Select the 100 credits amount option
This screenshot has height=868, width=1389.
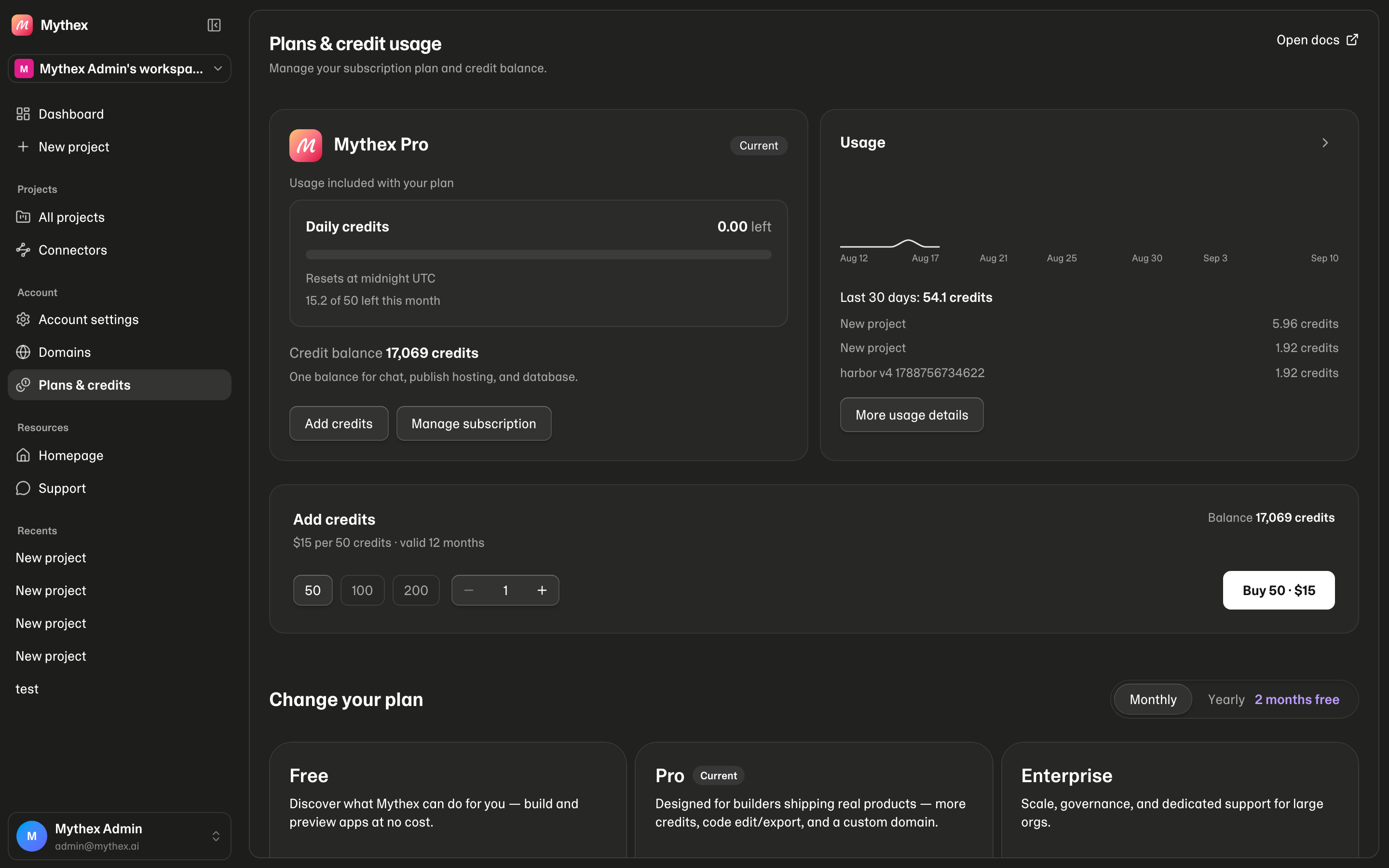362,590
